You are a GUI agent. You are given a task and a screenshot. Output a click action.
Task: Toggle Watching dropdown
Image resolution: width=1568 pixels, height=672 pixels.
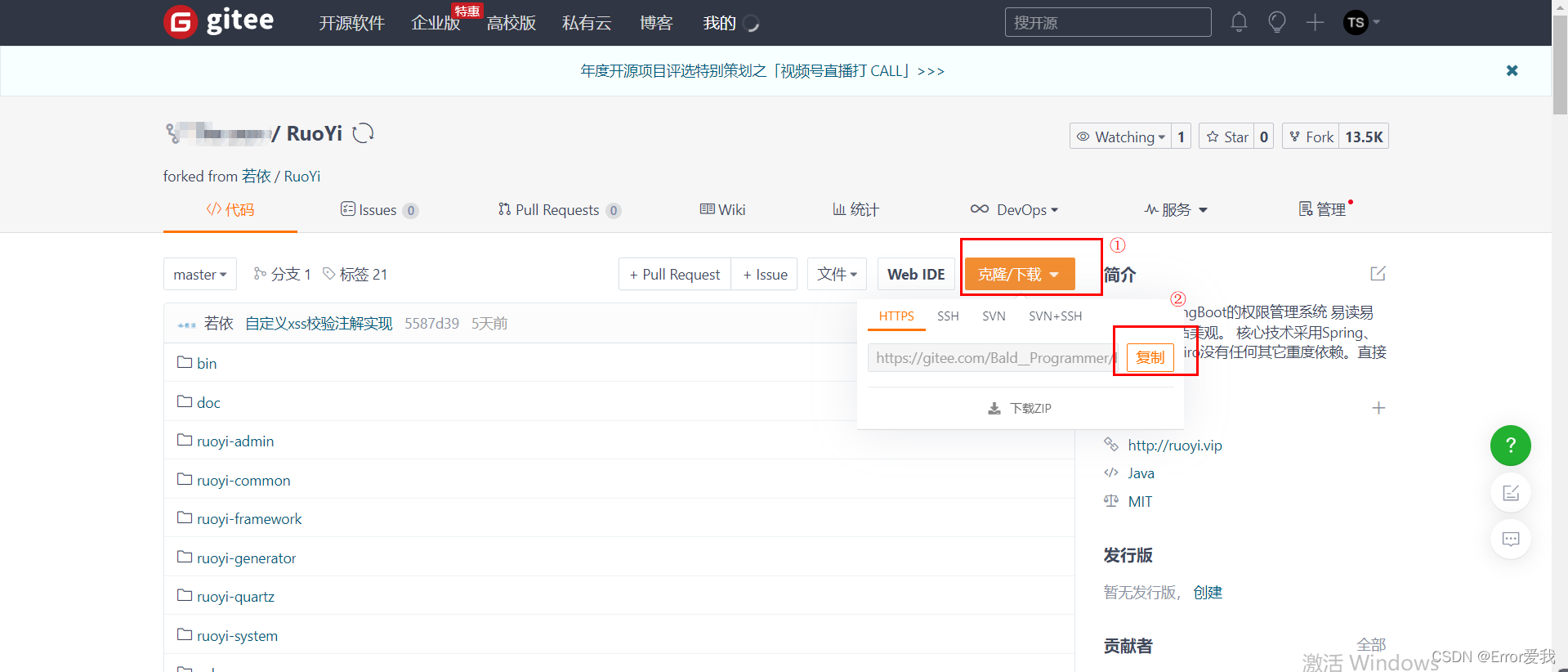click(x=1120, y=137)
